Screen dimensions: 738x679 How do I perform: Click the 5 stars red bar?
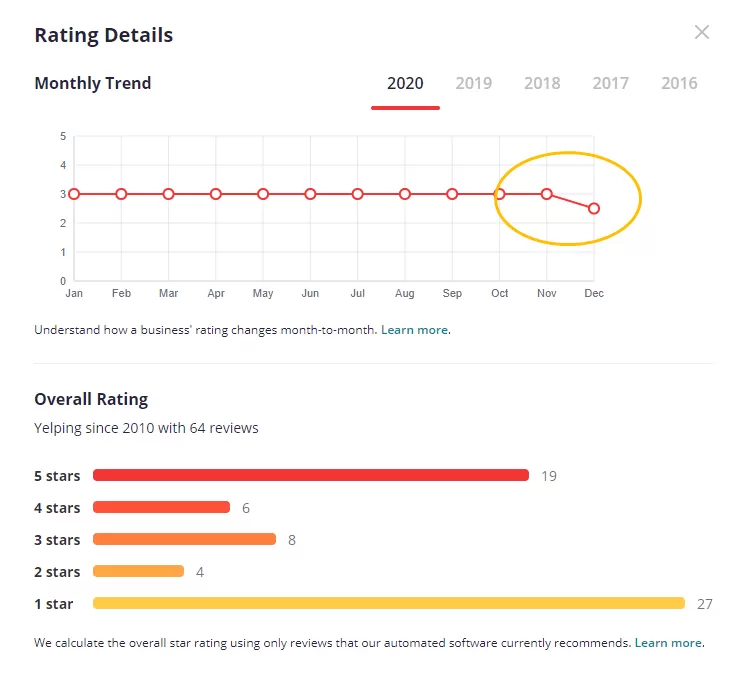tap(311, 475)
